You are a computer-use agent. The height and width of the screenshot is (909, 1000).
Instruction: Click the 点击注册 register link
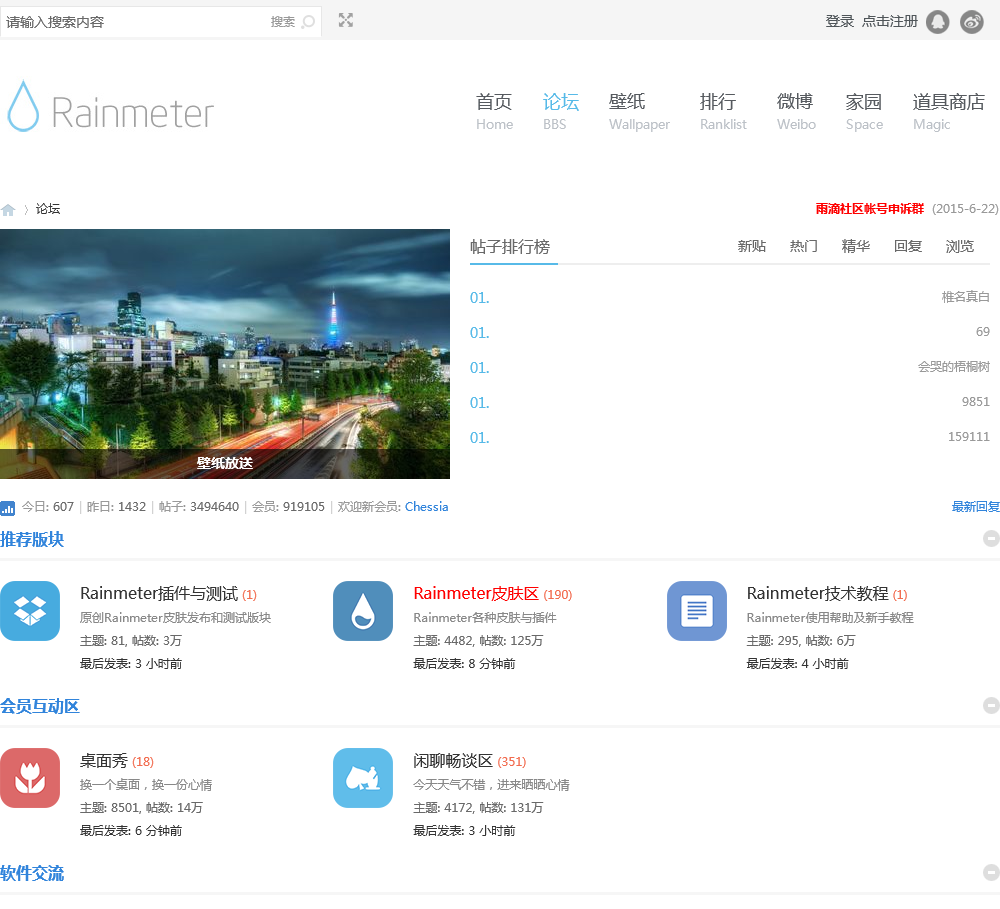889,22
